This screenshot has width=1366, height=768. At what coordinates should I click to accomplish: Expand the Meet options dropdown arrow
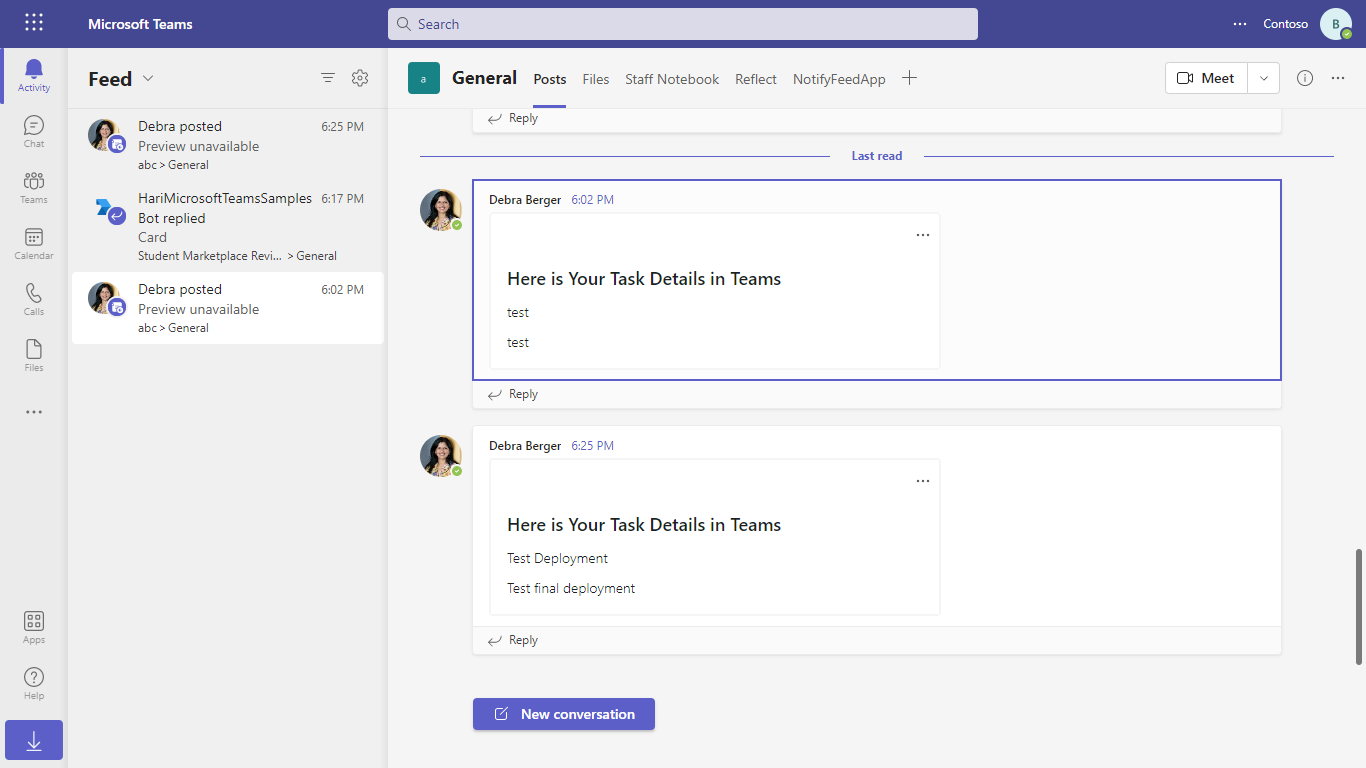(x=1264, y=78)
